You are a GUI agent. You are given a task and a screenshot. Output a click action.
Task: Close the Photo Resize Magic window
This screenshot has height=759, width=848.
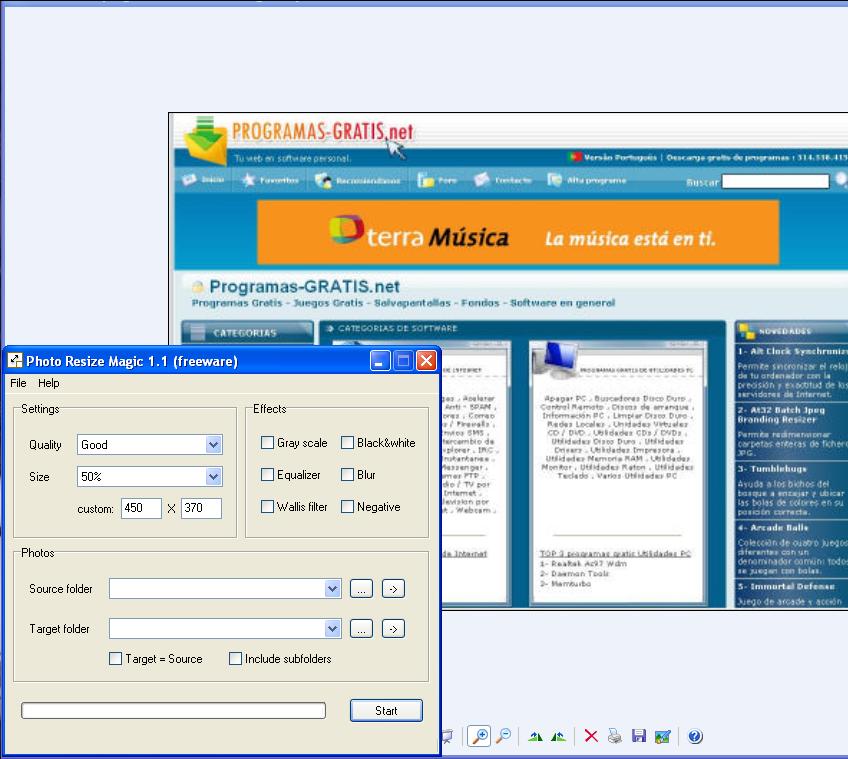tap(426, 361)
